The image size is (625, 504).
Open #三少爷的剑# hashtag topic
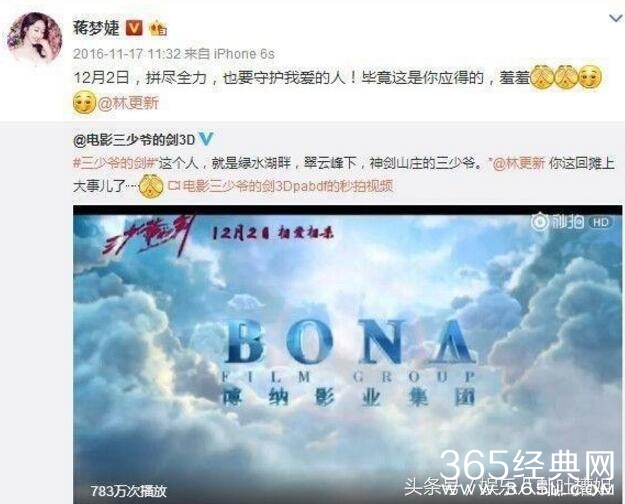pyautogui.click(x=116, y=163)
